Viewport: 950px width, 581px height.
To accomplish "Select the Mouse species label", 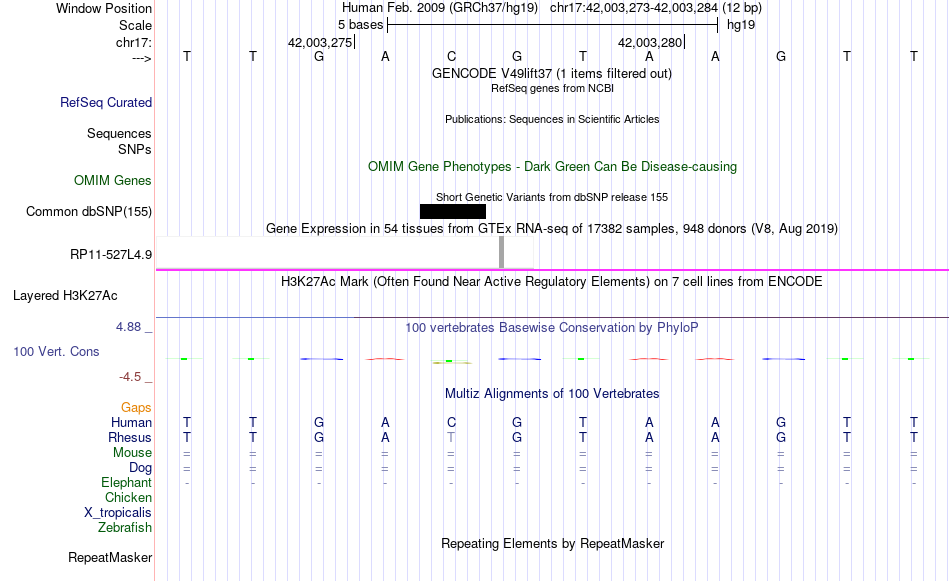I will click(x=133, y=453).
